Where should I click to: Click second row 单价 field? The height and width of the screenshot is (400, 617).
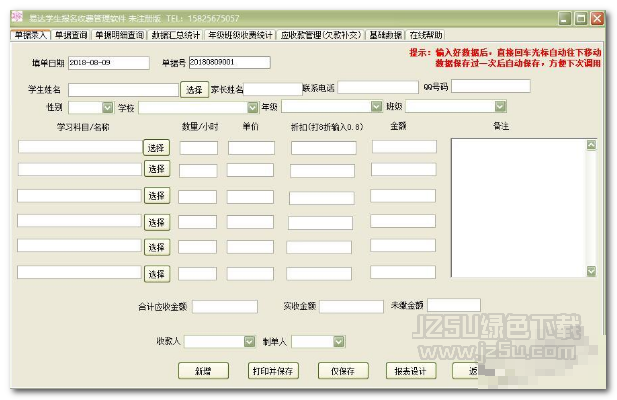250,170
